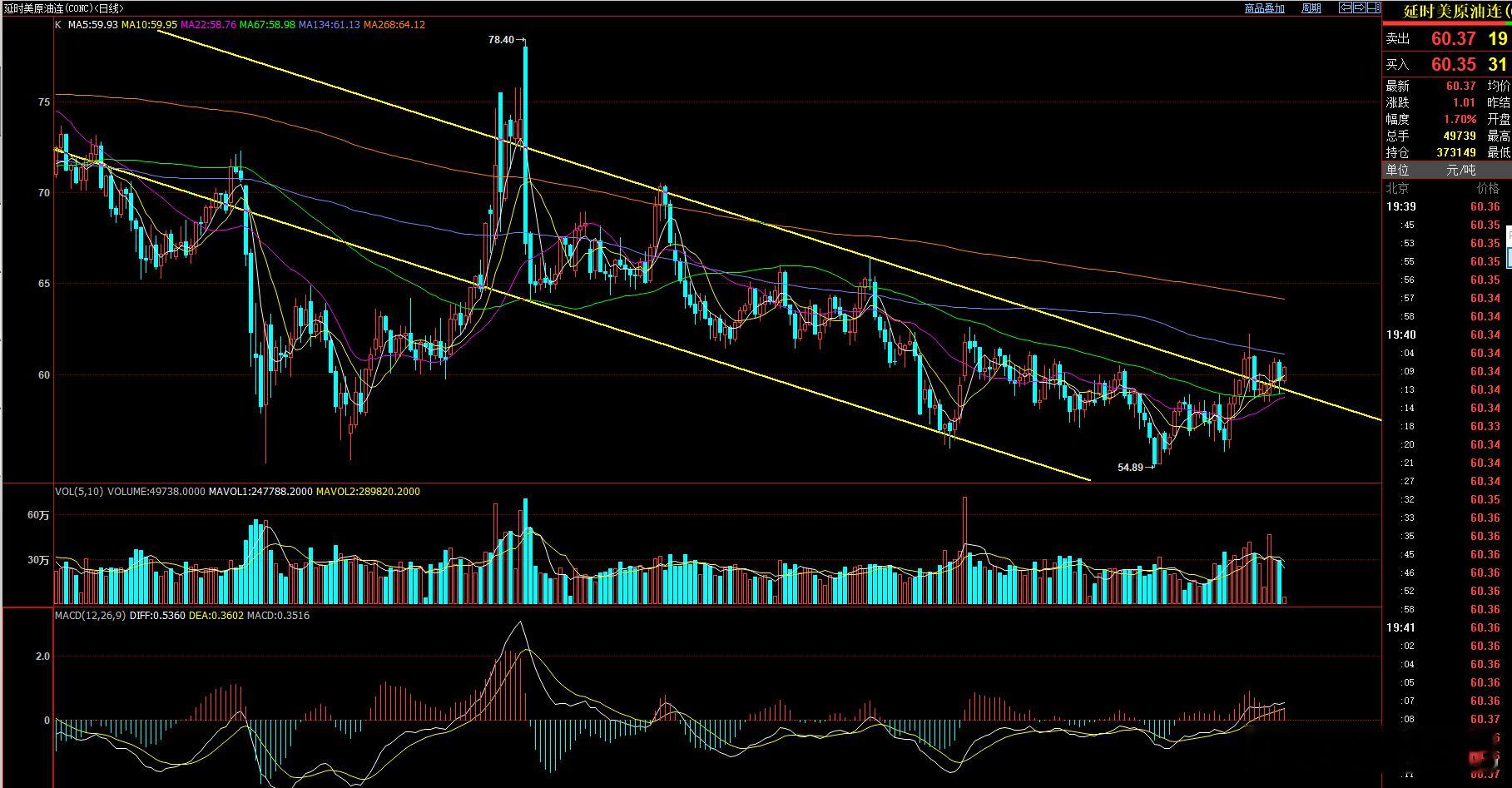Click the 持仓 value 373149
The image size is (1512, 788).
(x=1456, y=152)
